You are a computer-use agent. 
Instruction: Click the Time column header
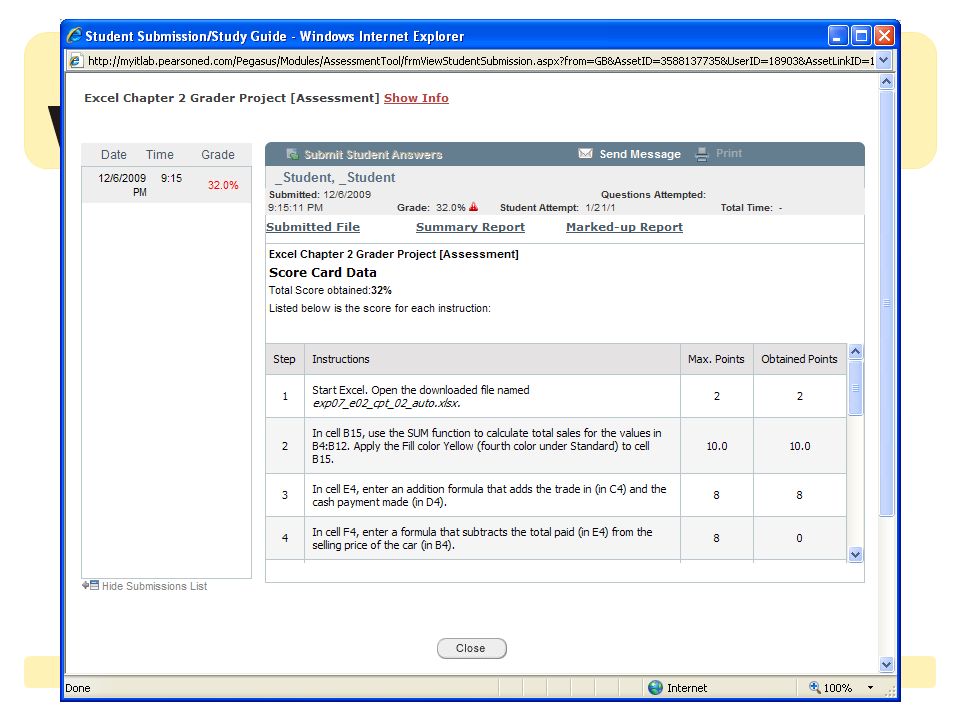point(160,155)
